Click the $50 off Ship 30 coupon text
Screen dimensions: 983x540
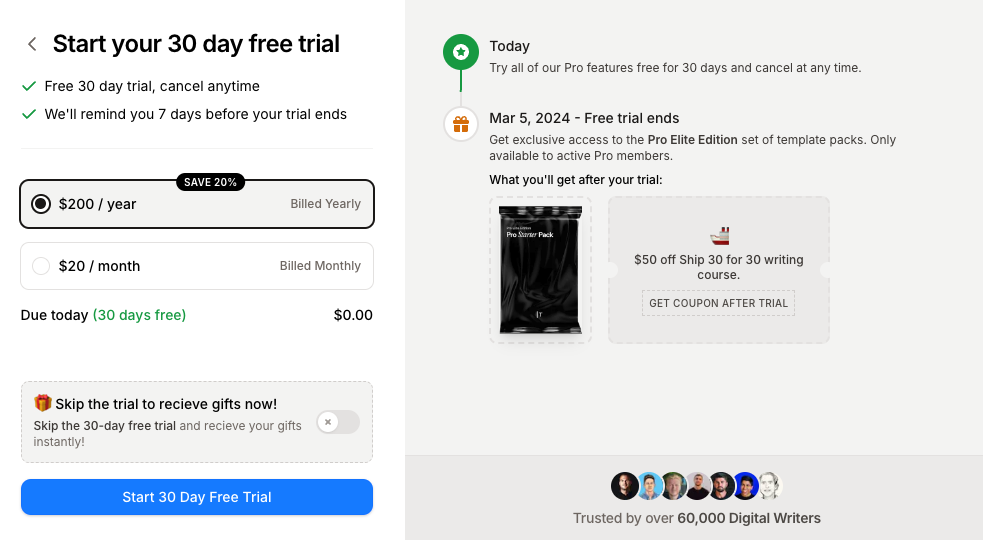[x=718, y=267]
